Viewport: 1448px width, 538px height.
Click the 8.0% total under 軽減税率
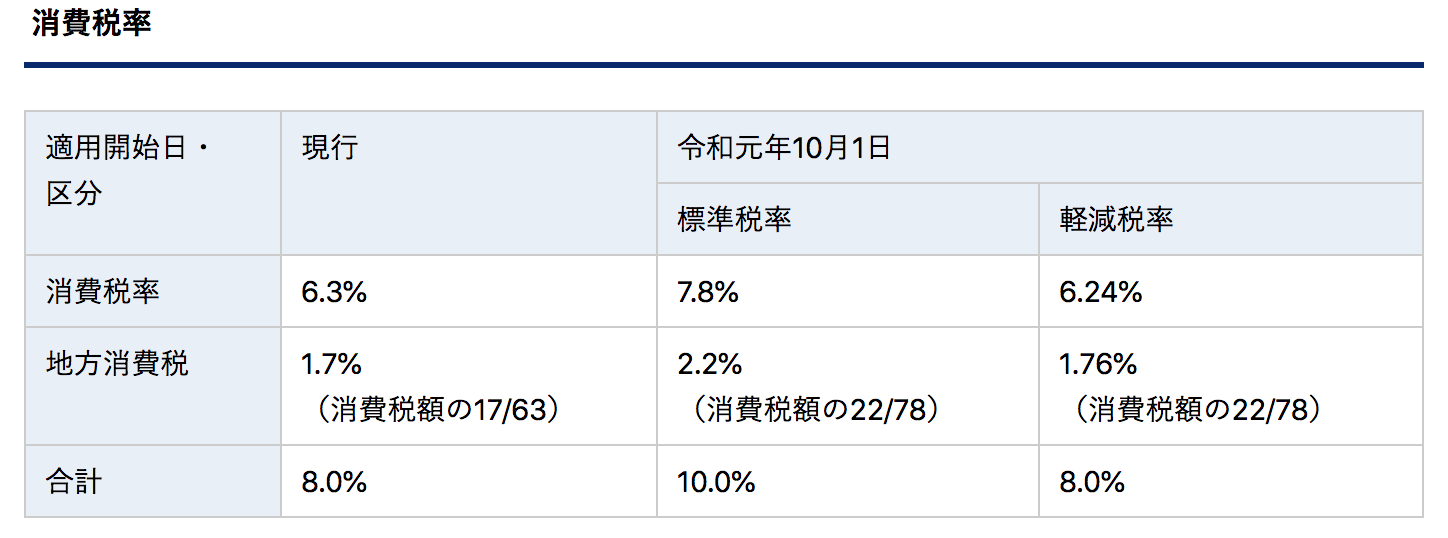click(x=1092, y=481)
